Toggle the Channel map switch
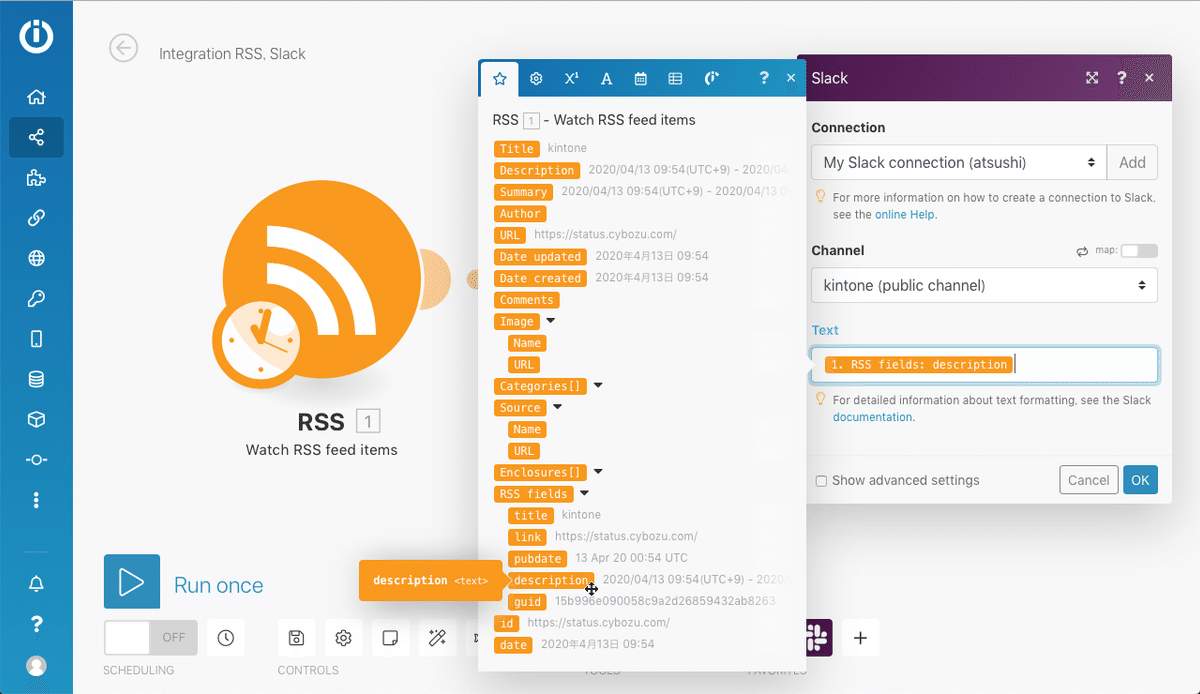Screen dimensions: 1200x694 tap(1139, 251)
